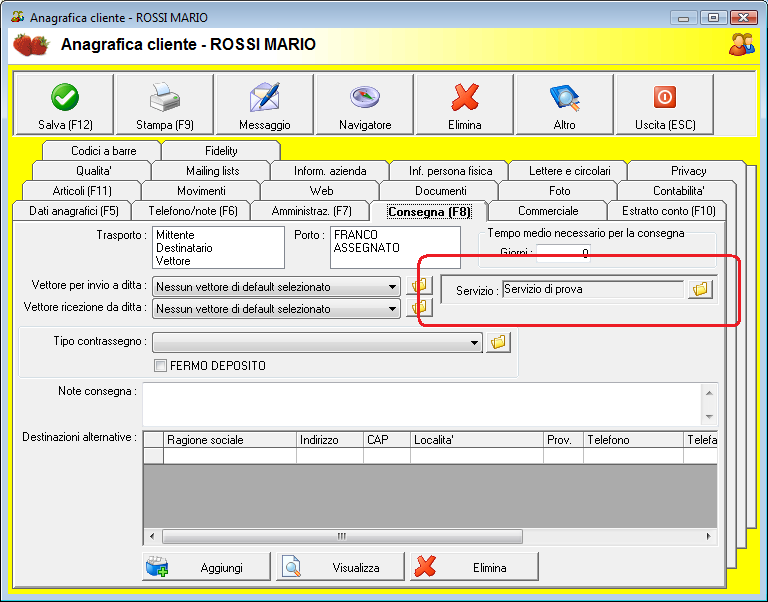This screenshot has height=602, width=768.
Task: Switch to Telefono/note (F6) tab
Action: 193,211
